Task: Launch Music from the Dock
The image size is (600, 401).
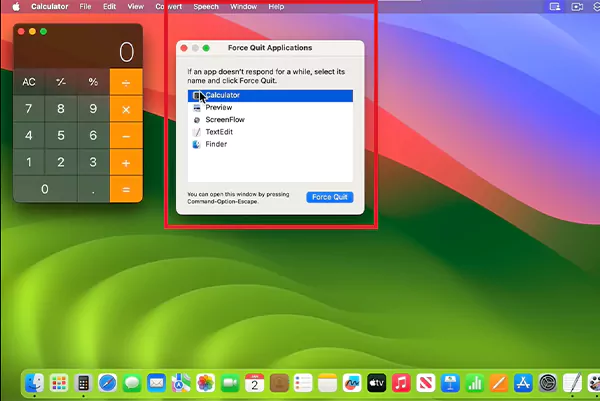Action: click(401, 383)
